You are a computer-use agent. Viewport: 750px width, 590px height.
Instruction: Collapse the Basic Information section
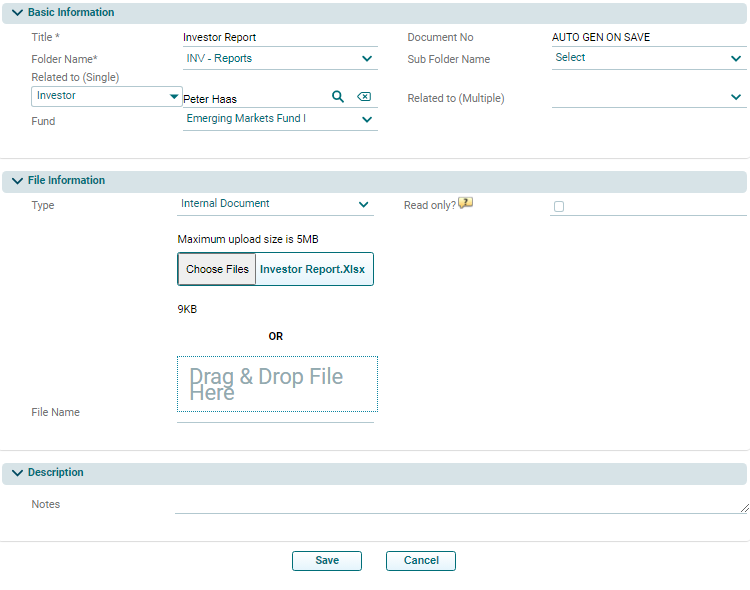tap(17, 13)
